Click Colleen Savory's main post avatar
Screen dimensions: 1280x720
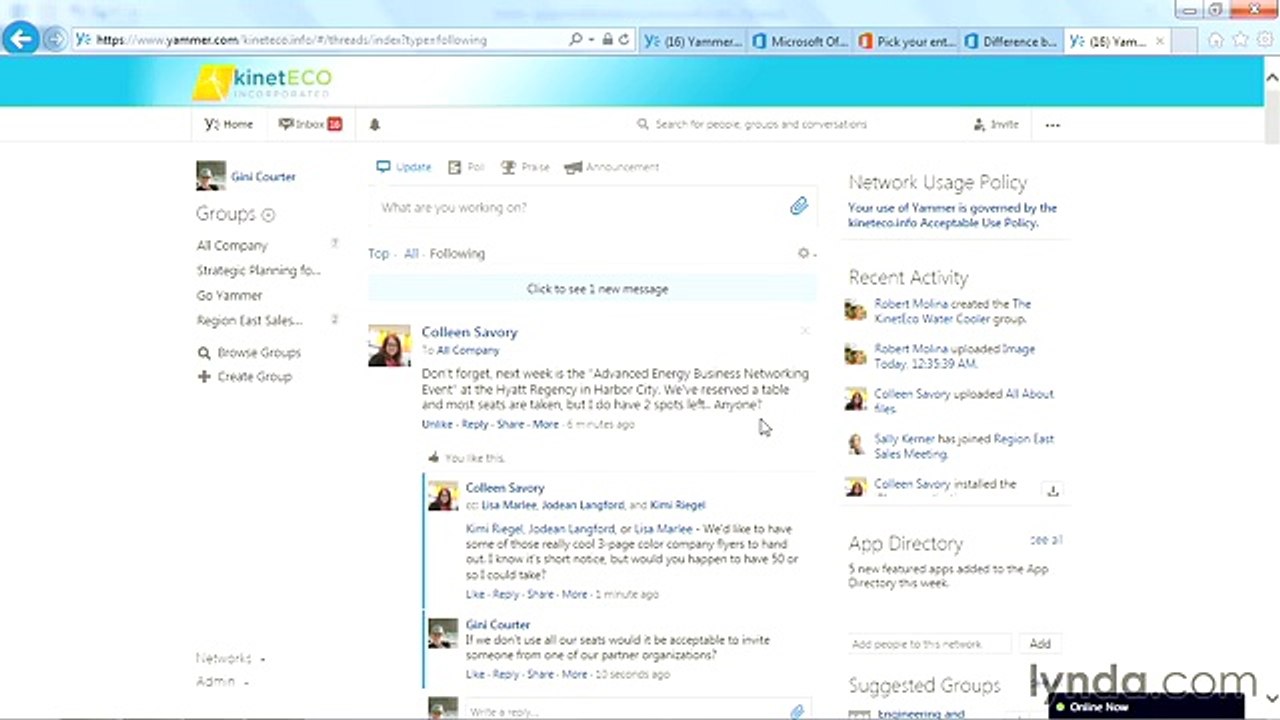click(x=389, y=345)
